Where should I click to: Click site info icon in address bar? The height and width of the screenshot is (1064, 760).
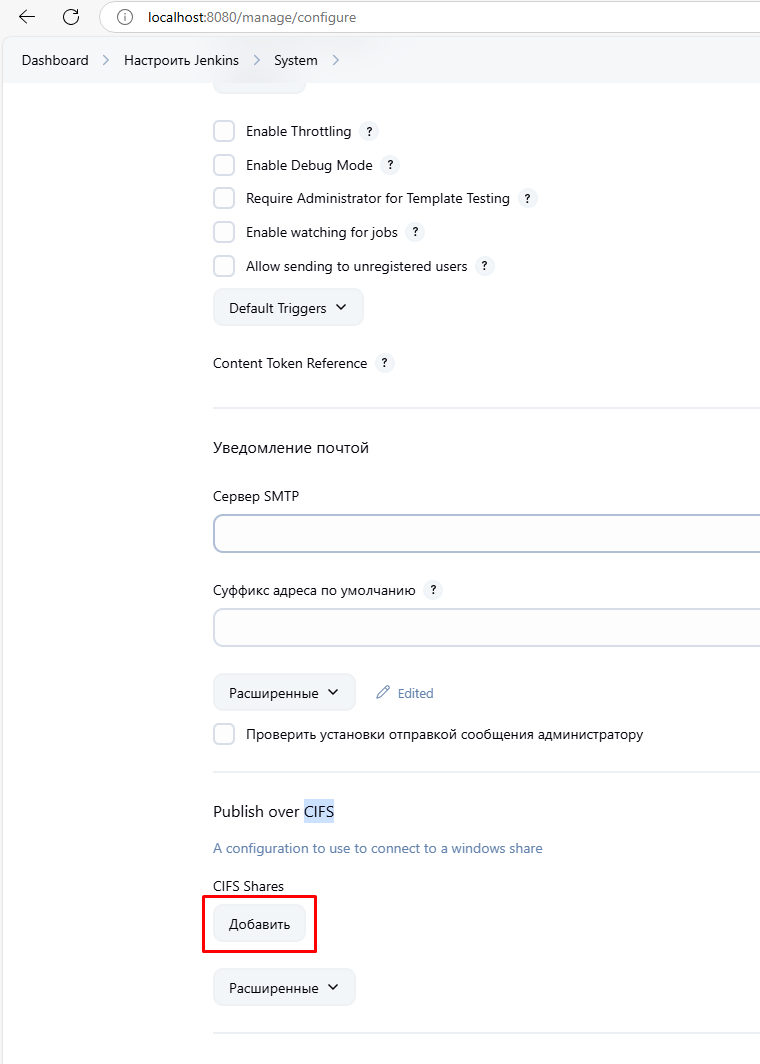coord(125,17)
